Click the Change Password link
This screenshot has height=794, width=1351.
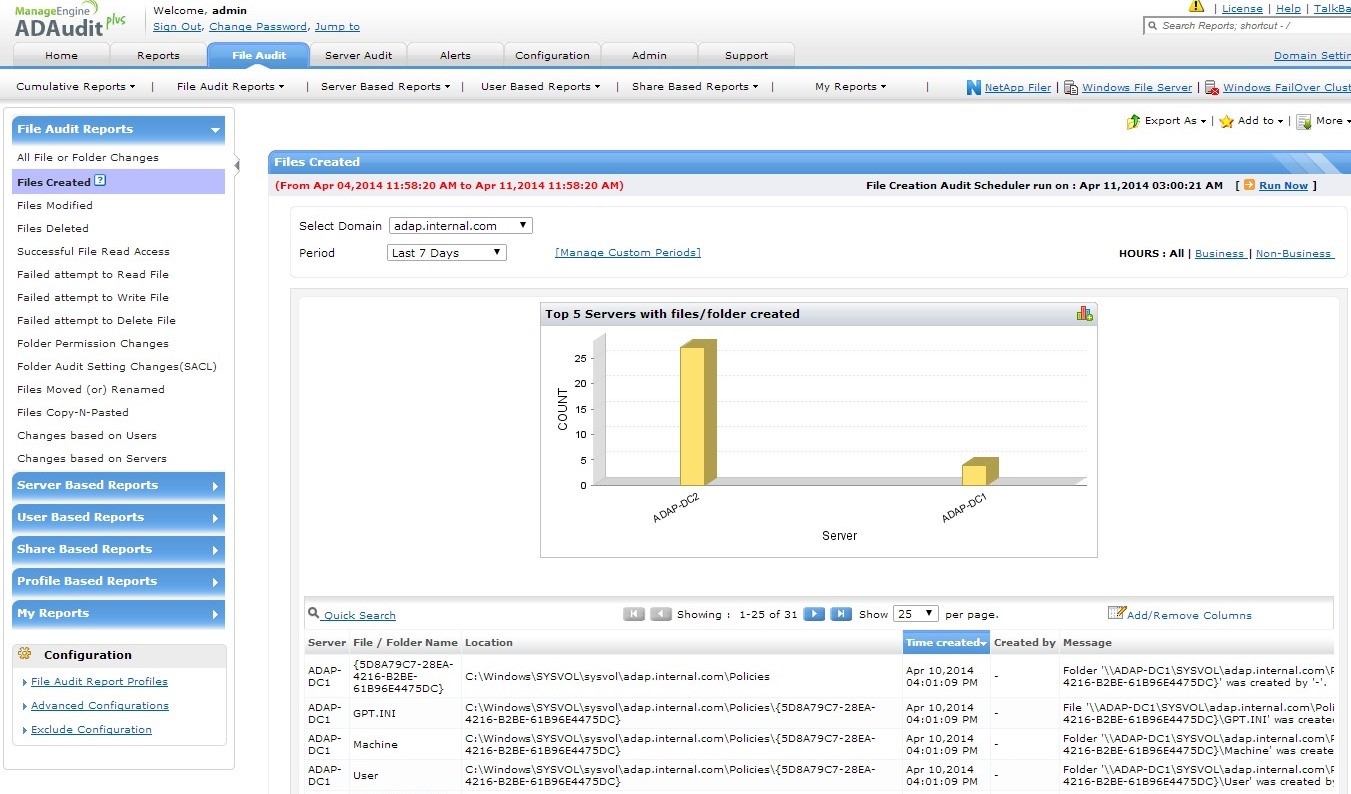[258, 27]
